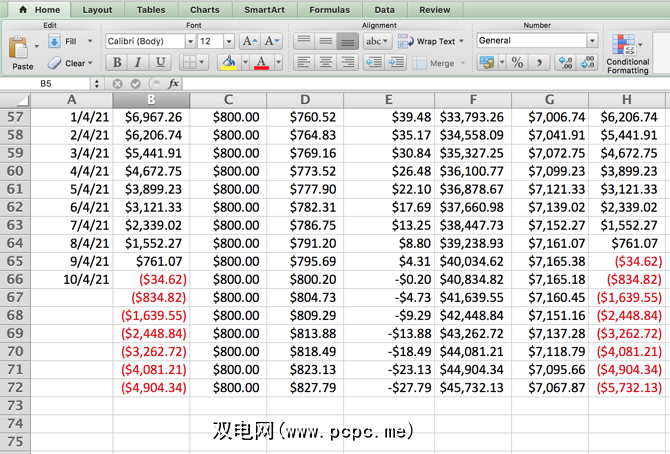The height and width of the screenshot is (454, 670).
Task: Click the decrease indent icon
Action: point(373,62)
